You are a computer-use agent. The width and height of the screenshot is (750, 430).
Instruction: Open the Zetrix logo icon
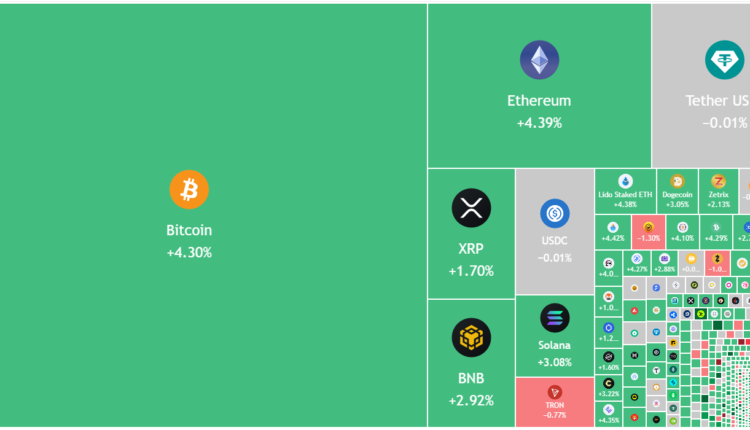coord(718,181)
